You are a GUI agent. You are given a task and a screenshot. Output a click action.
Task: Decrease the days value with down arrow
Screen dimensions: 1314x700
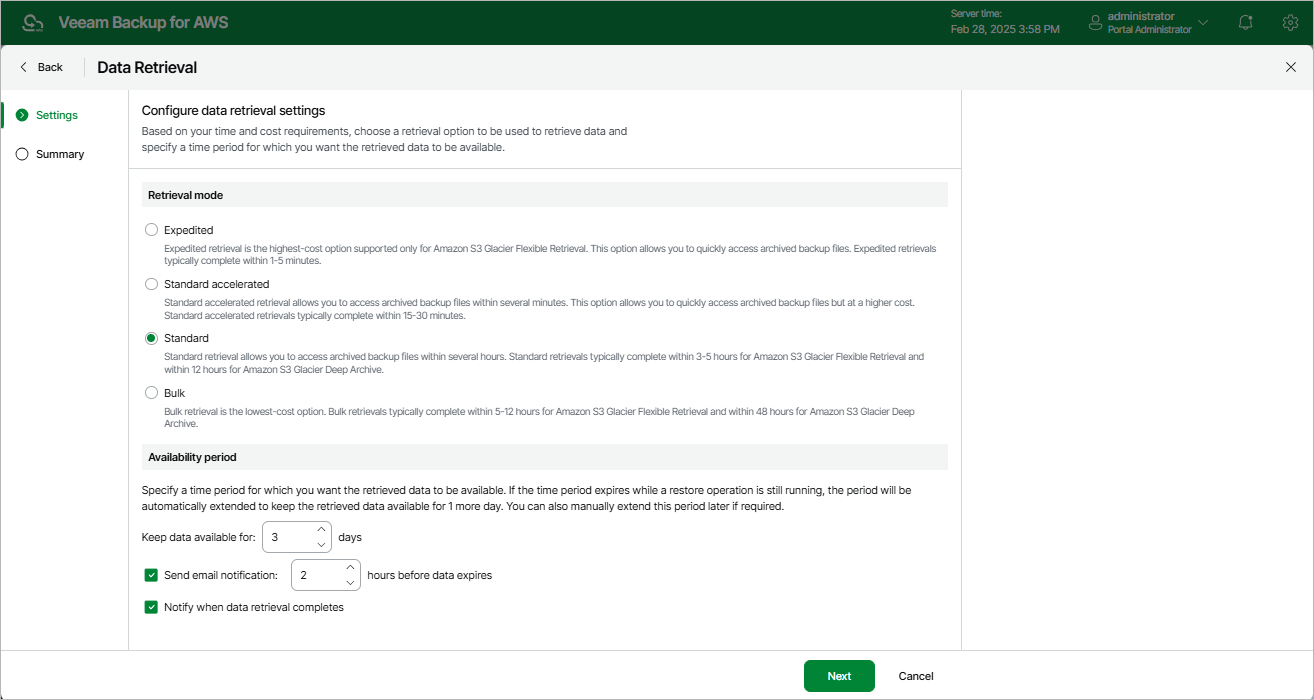point(321,545)
